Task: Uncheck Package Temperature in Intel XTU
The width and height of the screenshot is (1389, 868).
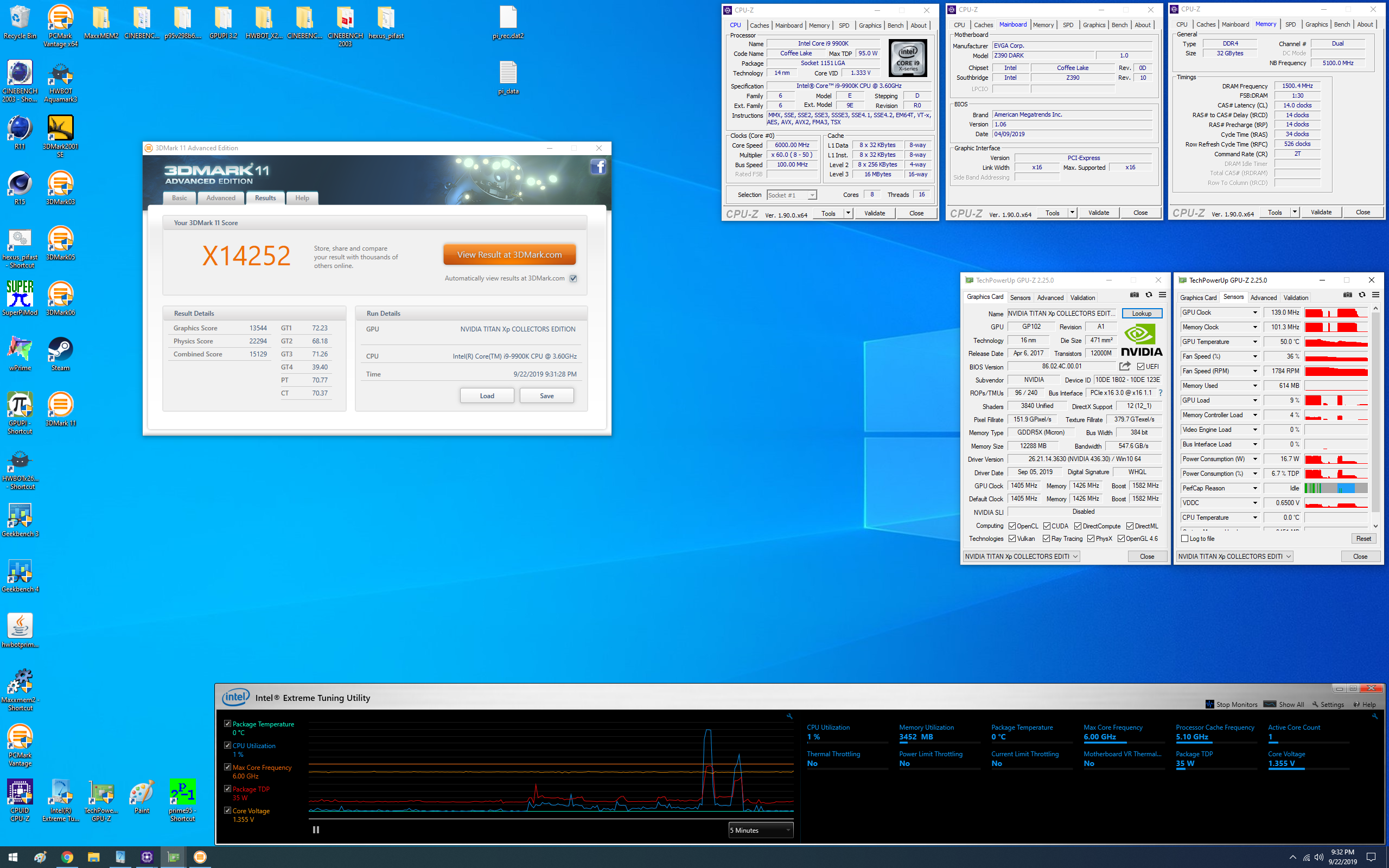Action: click(x=228, y=723)
